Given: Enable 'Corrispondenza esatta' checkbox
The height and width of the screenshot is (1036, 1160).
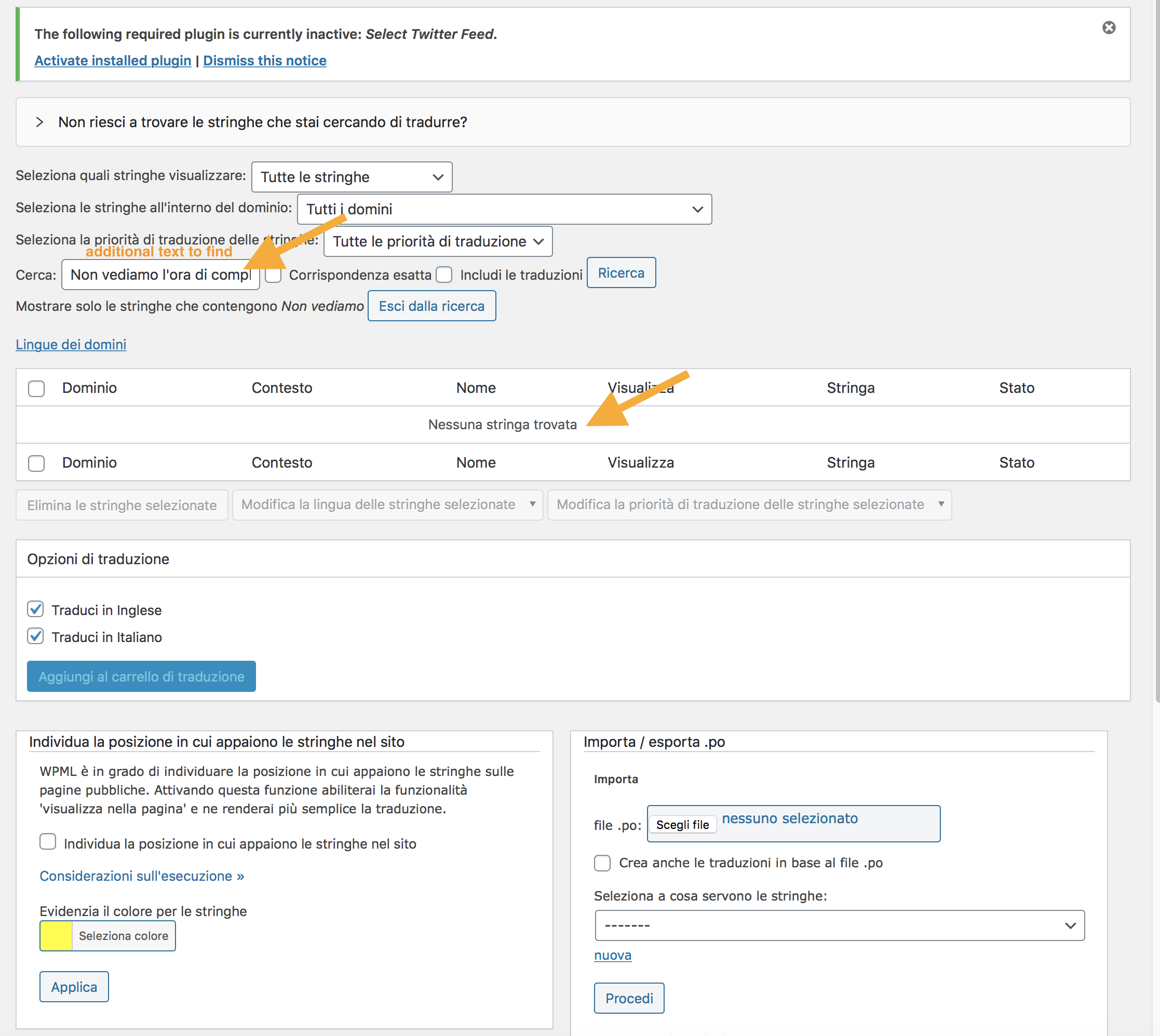Looking at the screenshot, I should point(274,275).
